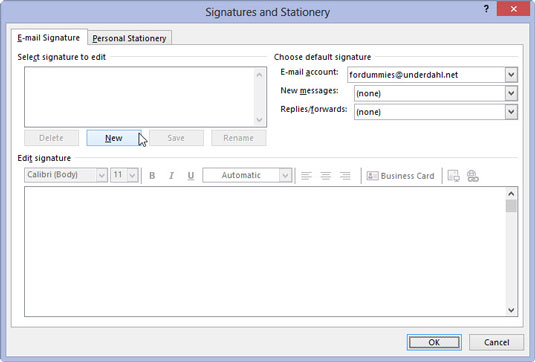Open the Help question mark
The width and height of the screenshot is (535, 362).
[486, 9]
